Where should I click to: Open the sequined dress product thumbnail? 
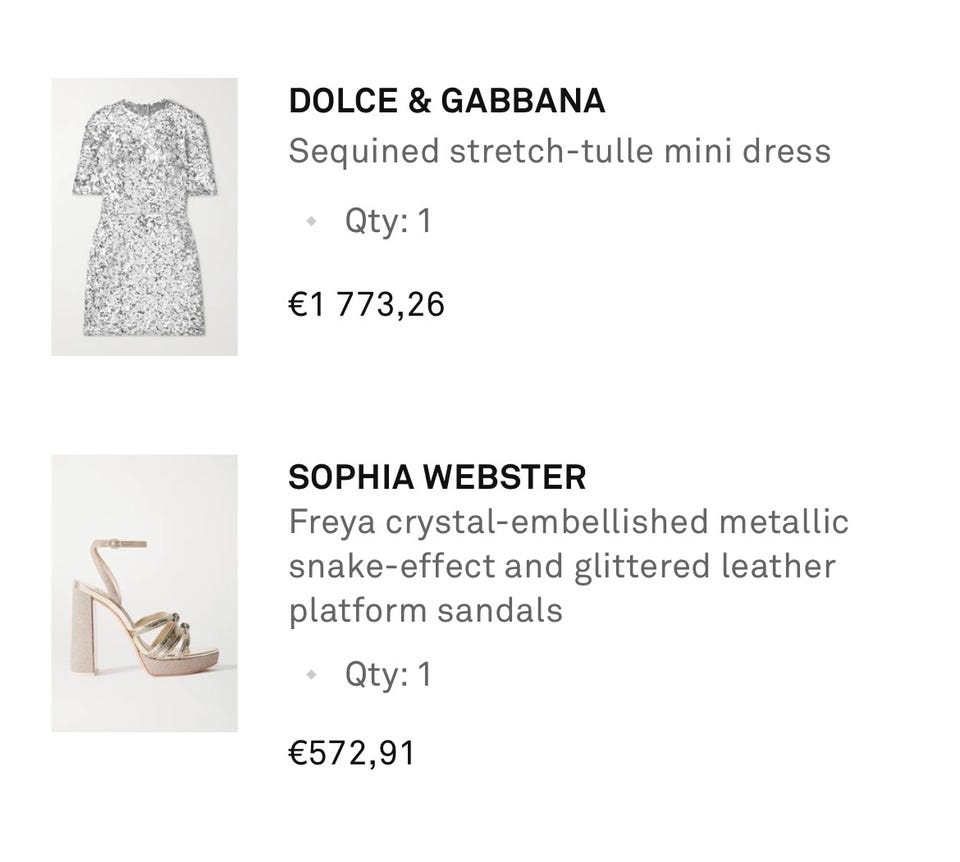coord(144,217)
